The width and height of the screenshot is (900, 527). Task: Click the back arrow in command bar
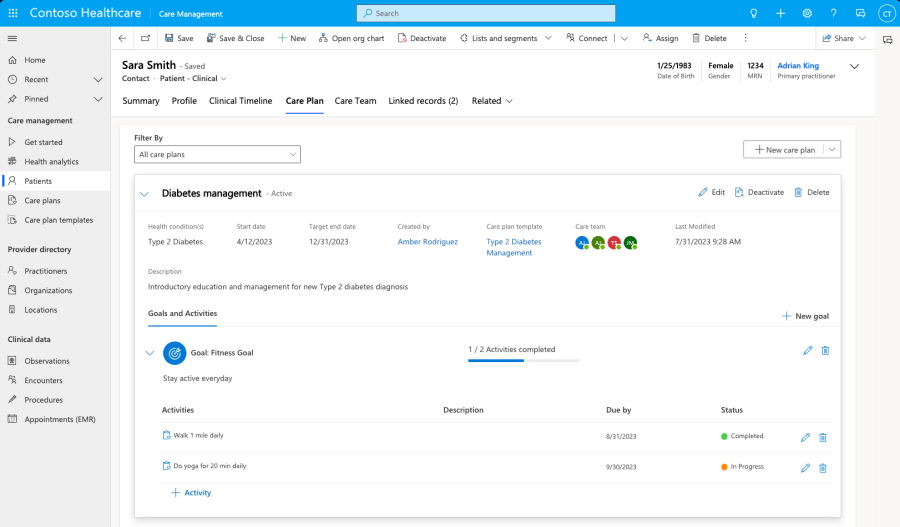[x=122, y=38]
